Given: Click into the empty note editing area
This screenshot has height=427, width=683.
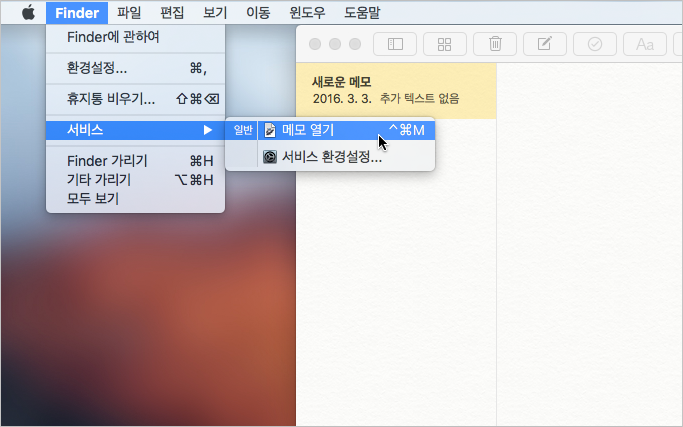Looking at the screenshot, I should 589,244.
